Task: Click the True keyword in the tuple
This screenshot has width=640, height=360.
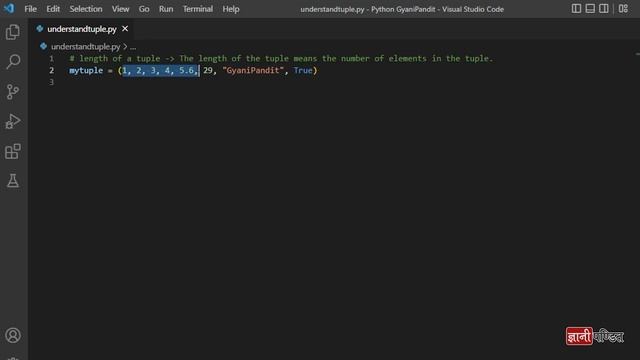Action: coord(303,70)
